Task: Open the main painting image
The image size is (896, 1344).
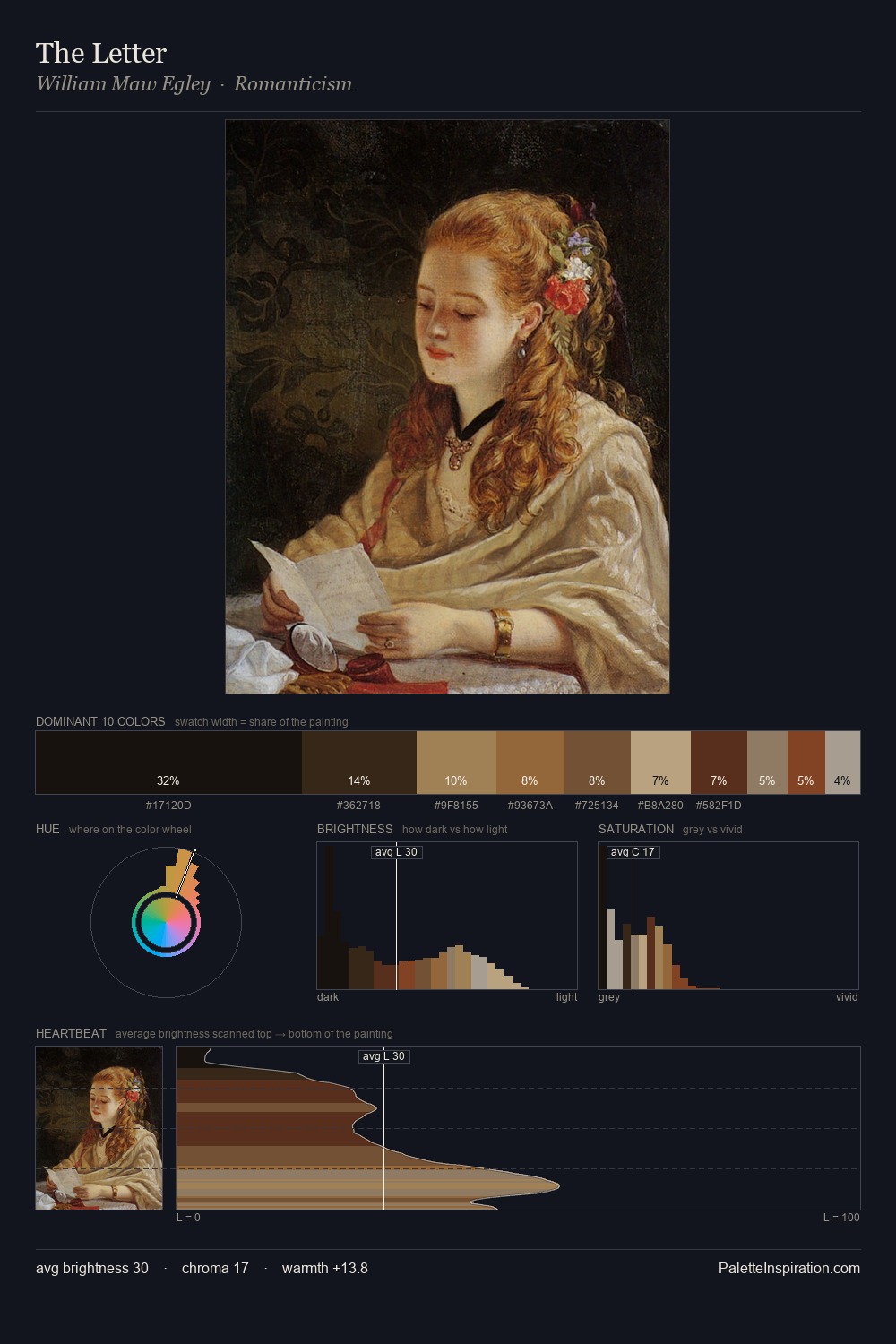Action: [x=447, y=407]
